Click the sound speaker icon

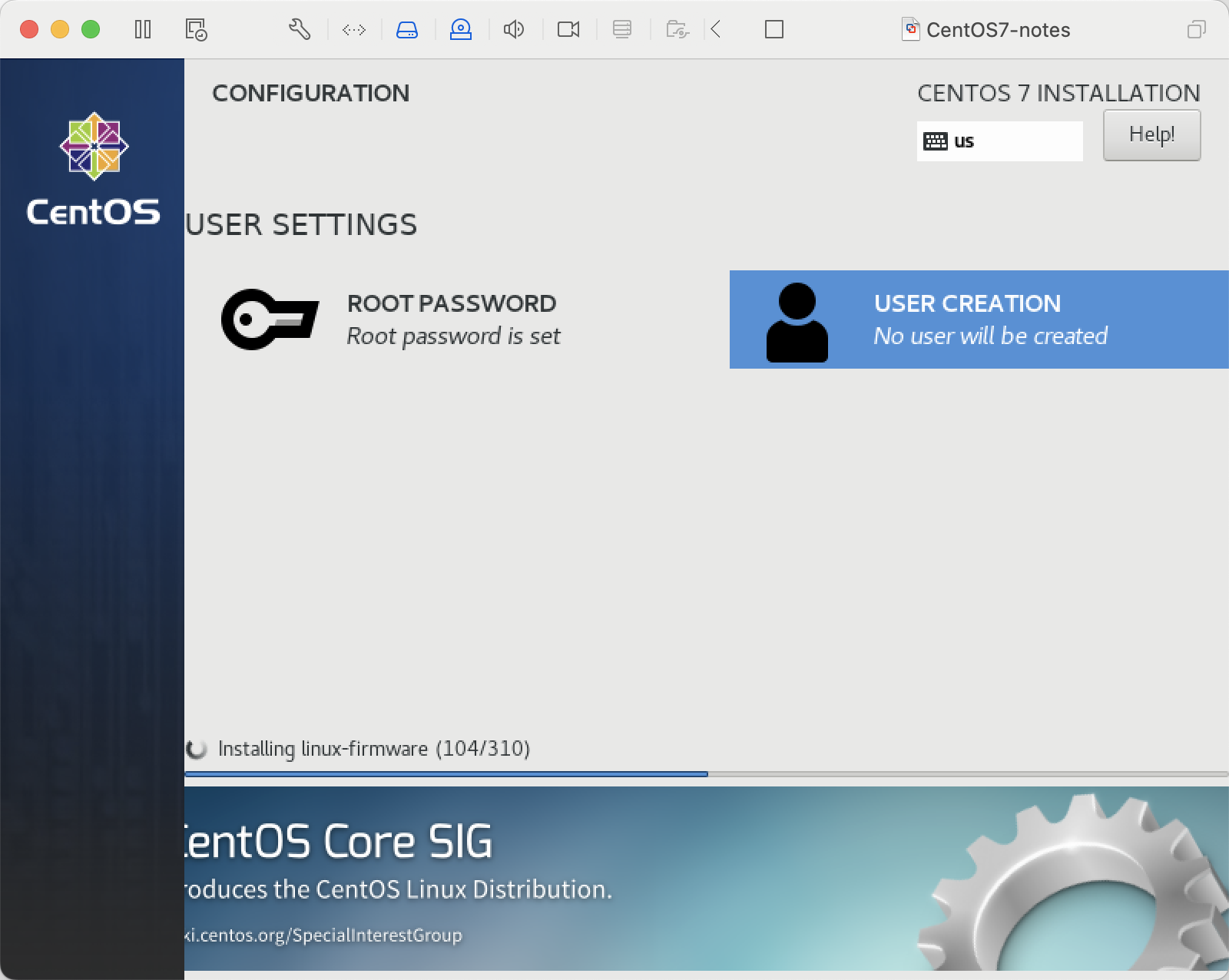pos(514,30)
